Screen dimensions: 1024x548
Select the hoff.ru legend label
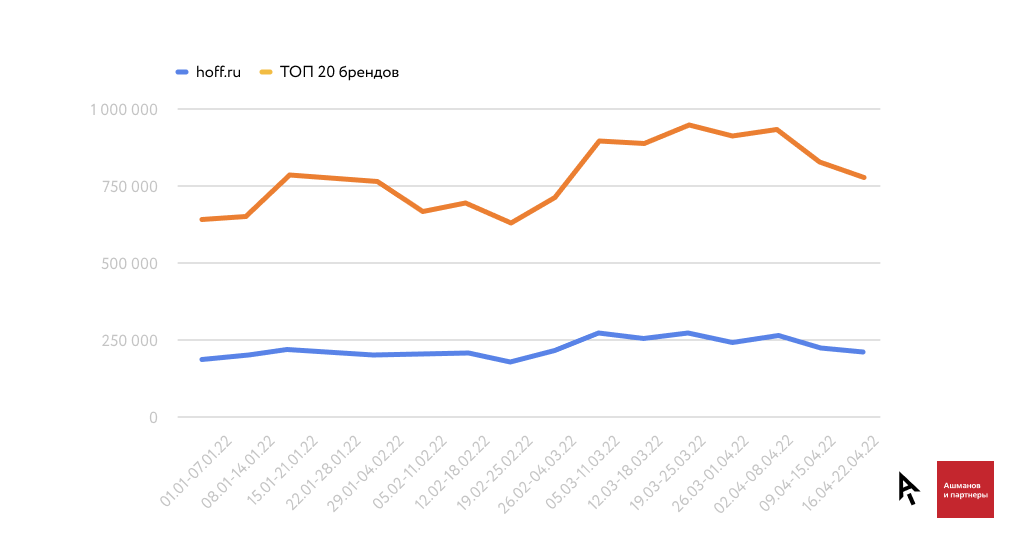coord(218,72)
